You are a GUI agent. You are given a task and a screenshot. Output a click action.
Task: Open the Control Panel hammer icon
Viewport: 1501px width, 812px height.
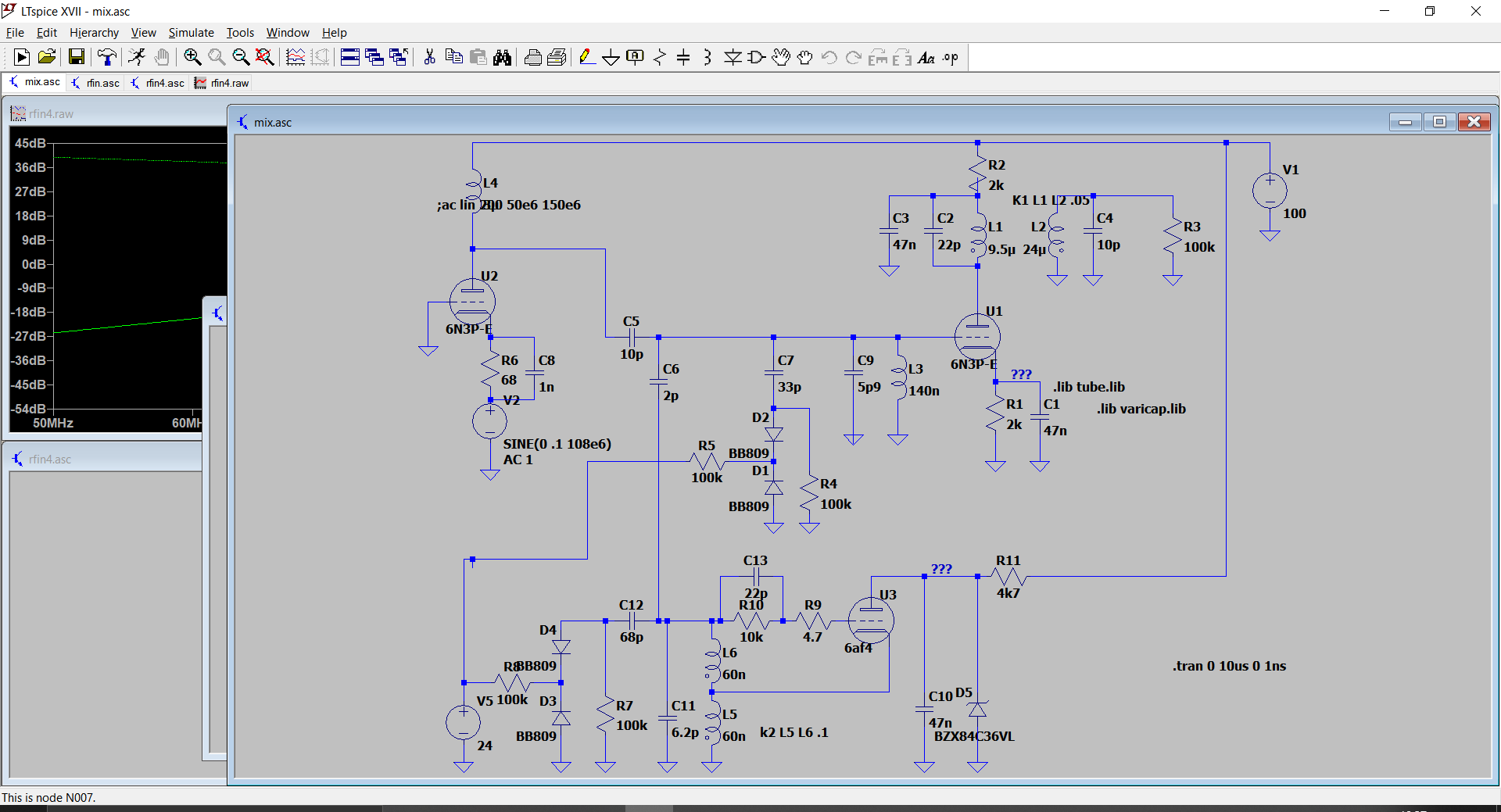(x=106, y=57)
